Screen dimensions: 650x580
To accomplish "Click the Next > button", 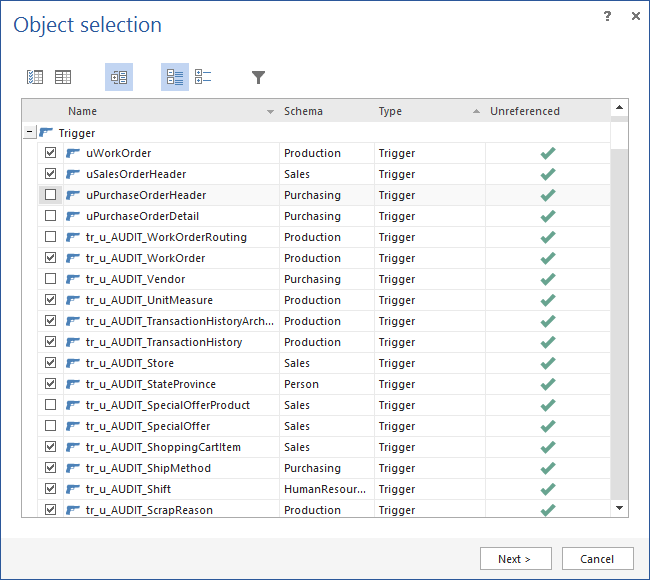I will tap(515, 559).
